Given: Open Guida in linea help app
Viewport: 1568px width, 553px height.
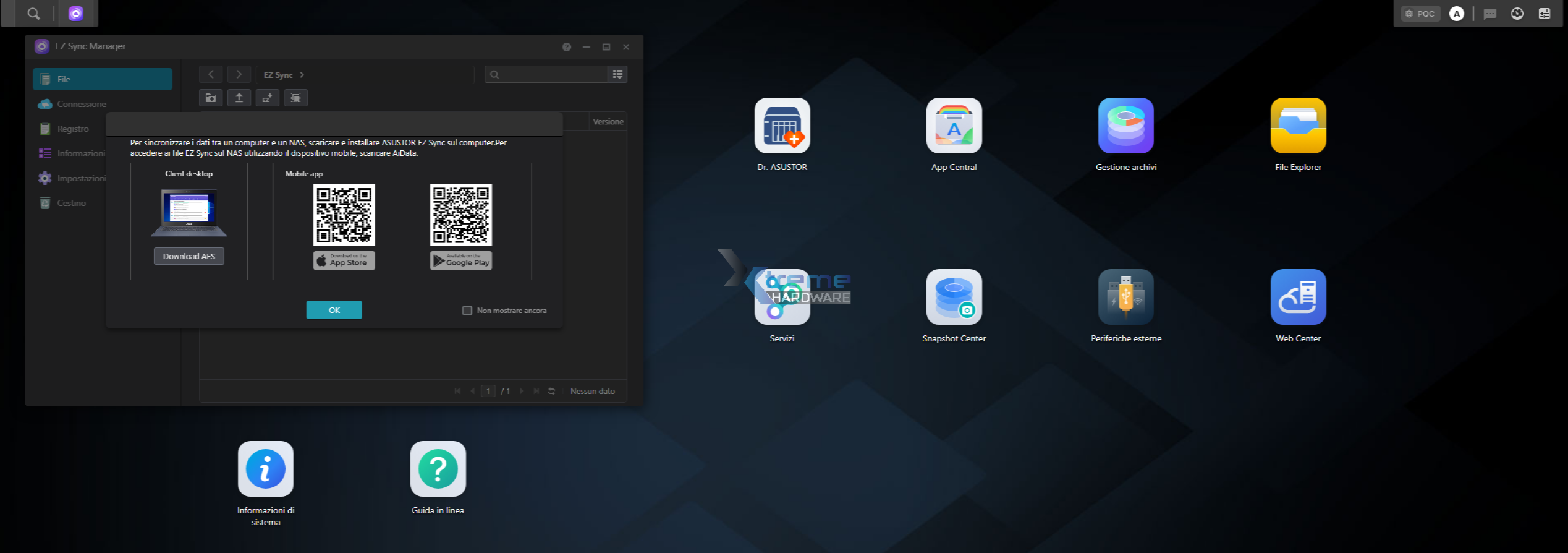Looking at the screenshot, I should click(x=438, y=469).
